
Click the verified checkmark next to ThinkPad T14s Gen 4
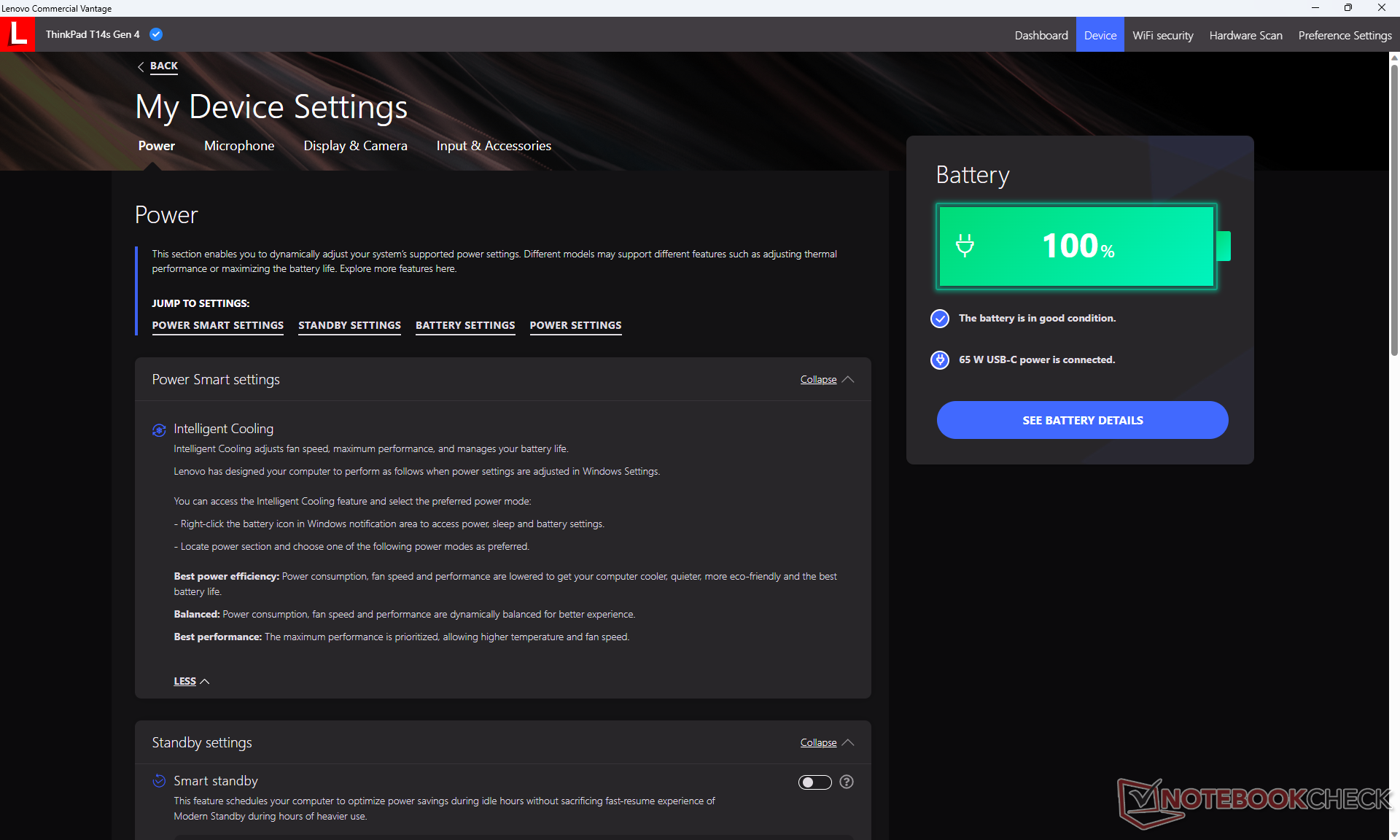coord(156,34)
